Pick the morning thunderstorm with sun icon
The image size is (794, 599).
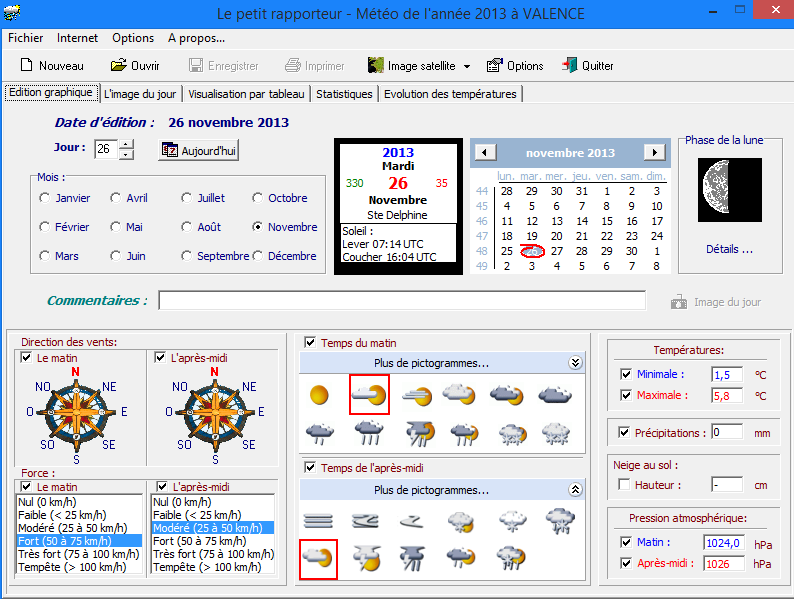point(419,434)
